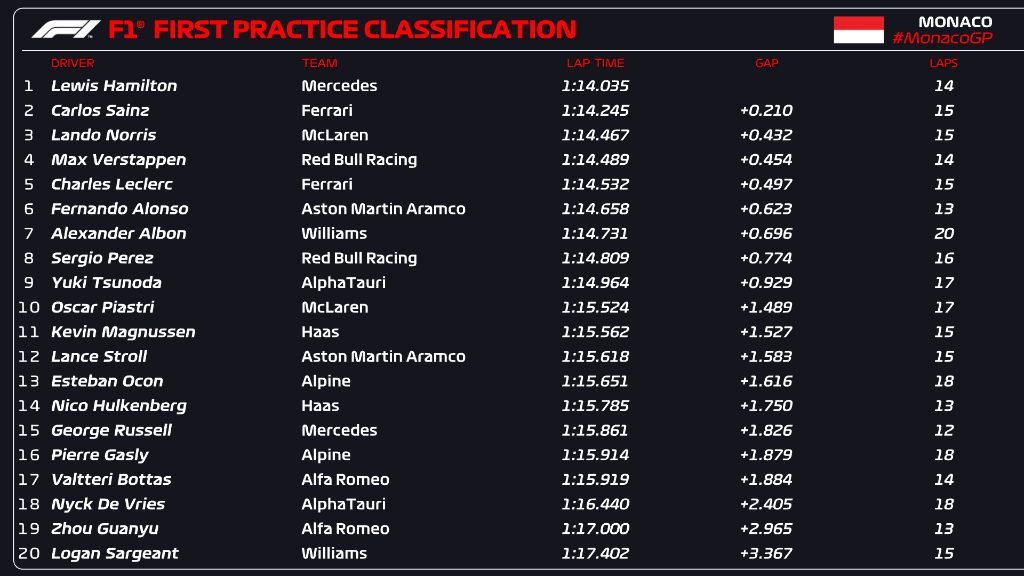
Task: Click the LAP TIME column header
Action: pos(595,63)
